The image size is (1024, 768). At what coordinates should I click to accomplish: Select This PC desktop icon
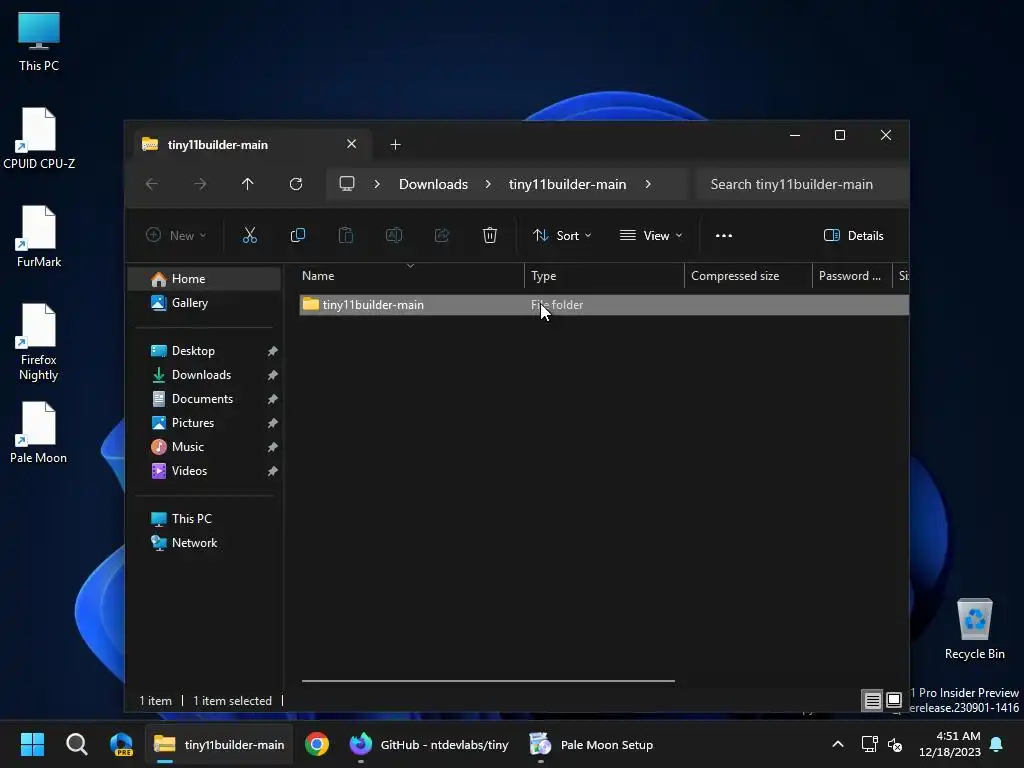point(39,42)
